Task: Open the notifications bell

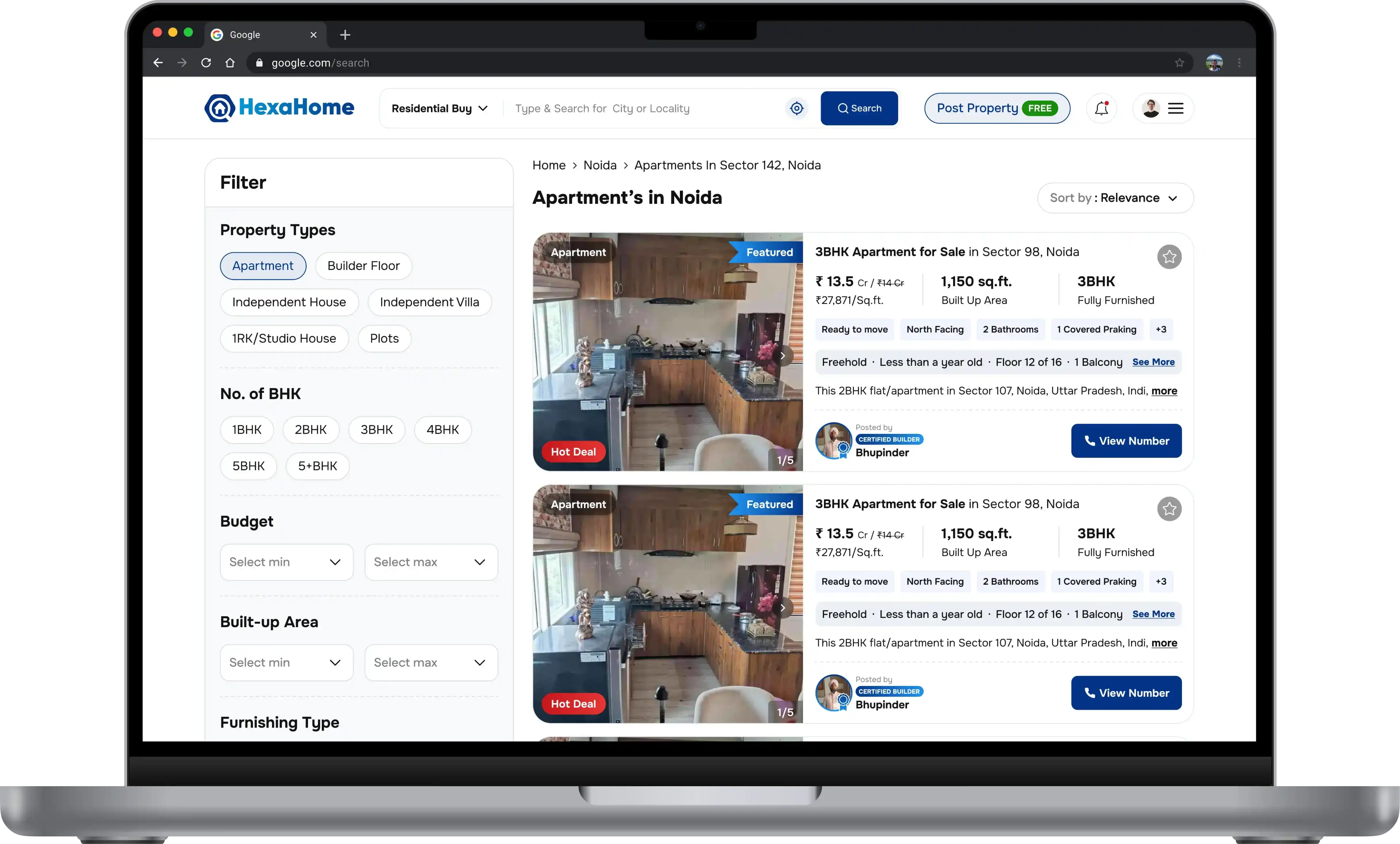Action: pyautogui.click(x=1101, y=108)
